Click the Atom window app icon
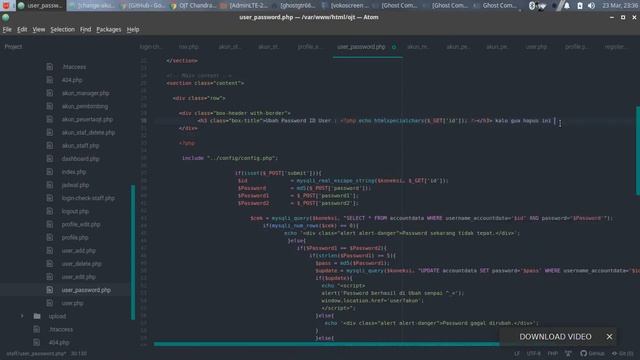This screenshot has width=640, height=360. tap(6, 18)
